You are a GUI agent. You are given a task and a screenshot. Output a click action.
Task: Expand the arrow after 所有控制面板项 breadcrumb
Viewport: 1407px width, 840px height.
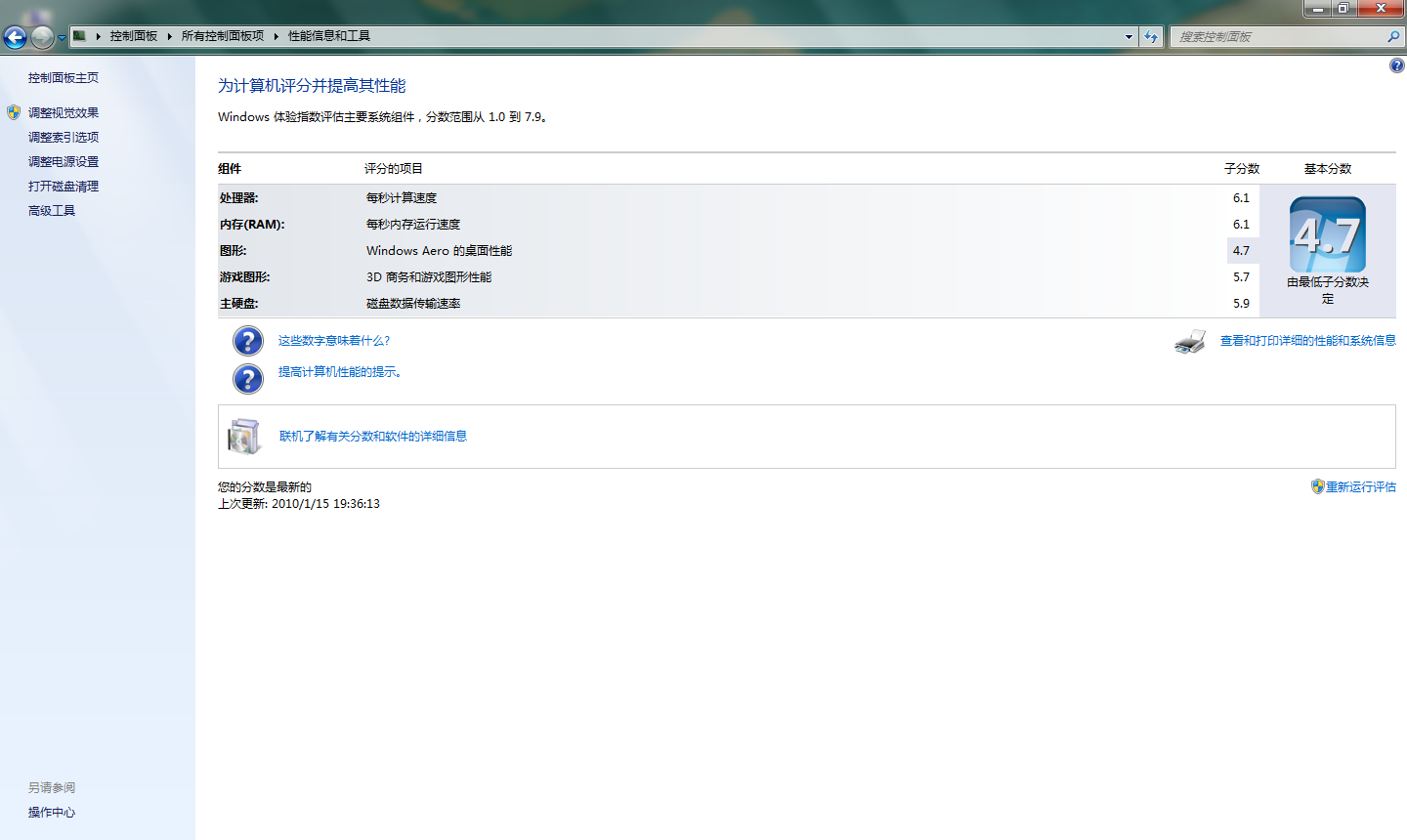click(x=277, y=36)
